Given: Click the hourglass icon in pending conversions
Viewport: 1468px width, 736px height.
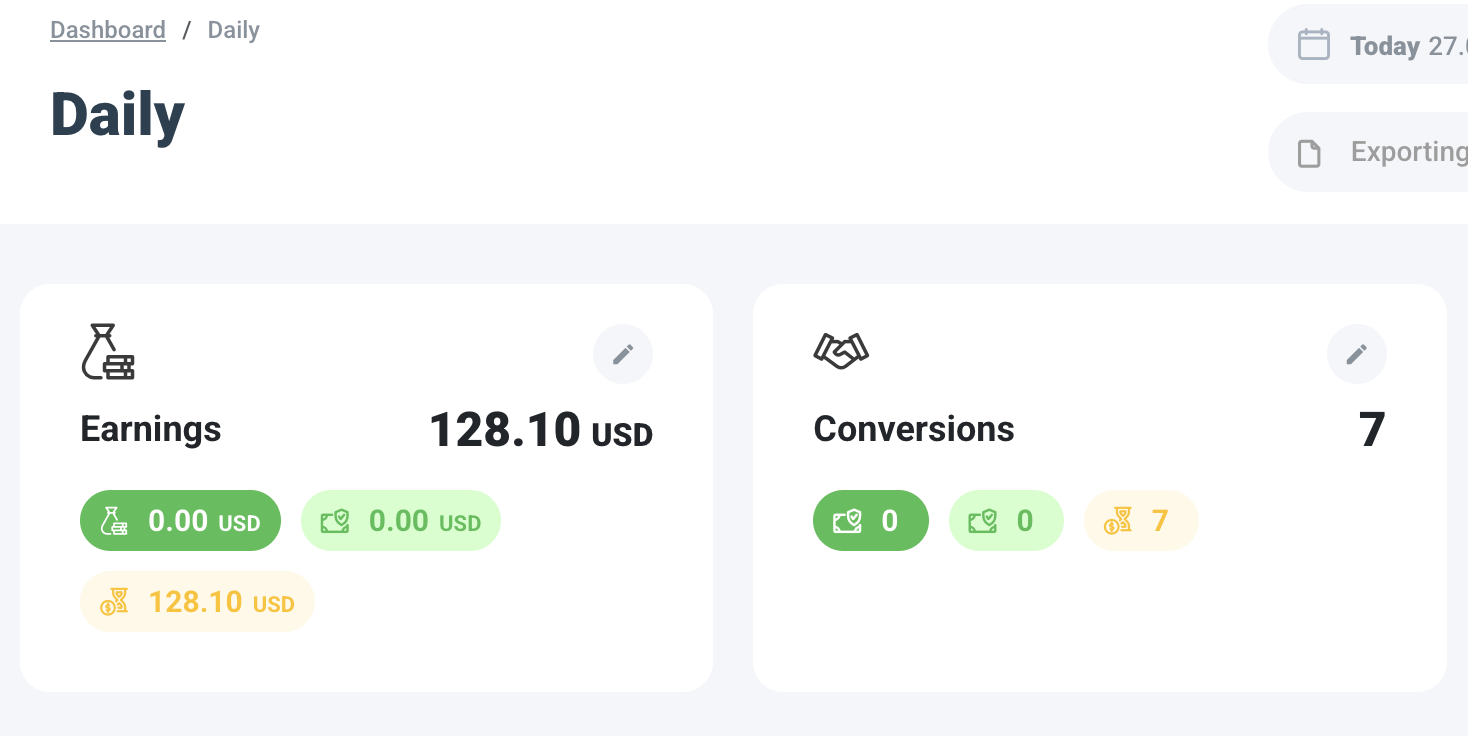Looking at the screenshot, I should (x=1118, y=520).
